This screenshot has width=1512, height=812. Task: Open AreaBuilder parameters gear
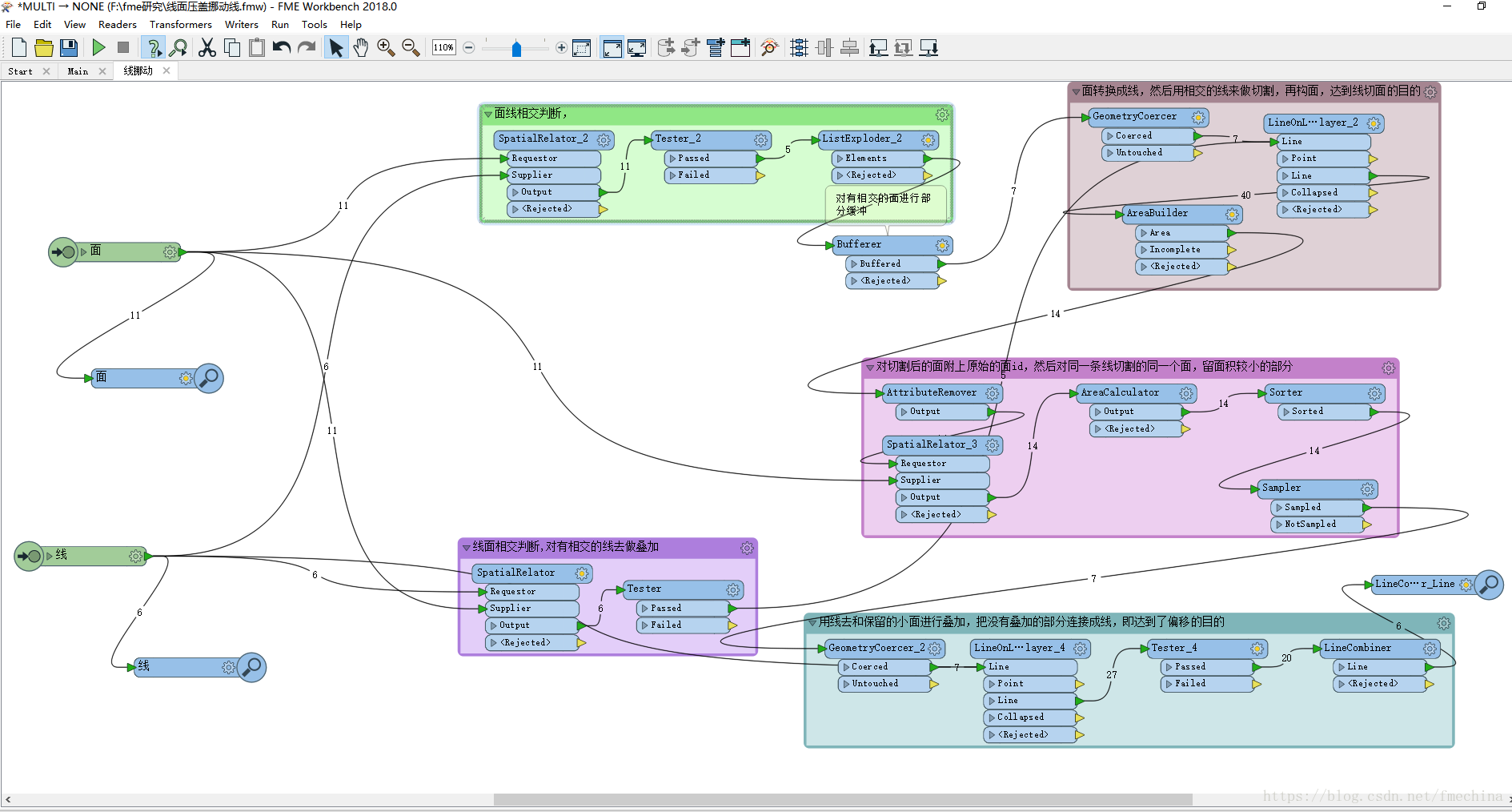pos(1232,214)
